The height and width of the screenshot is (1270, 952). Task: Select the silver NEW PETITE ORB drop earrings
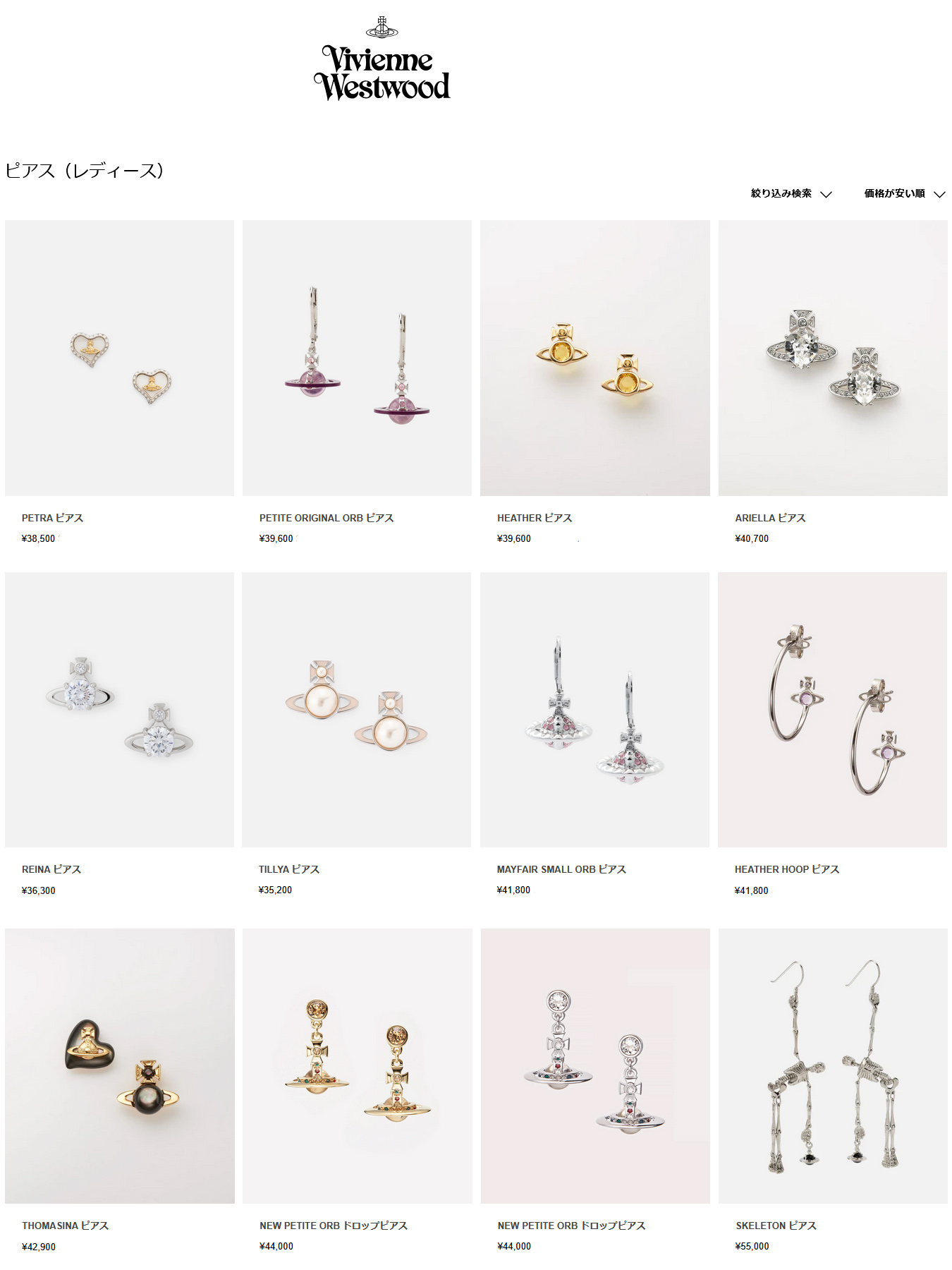[595, 1066]
